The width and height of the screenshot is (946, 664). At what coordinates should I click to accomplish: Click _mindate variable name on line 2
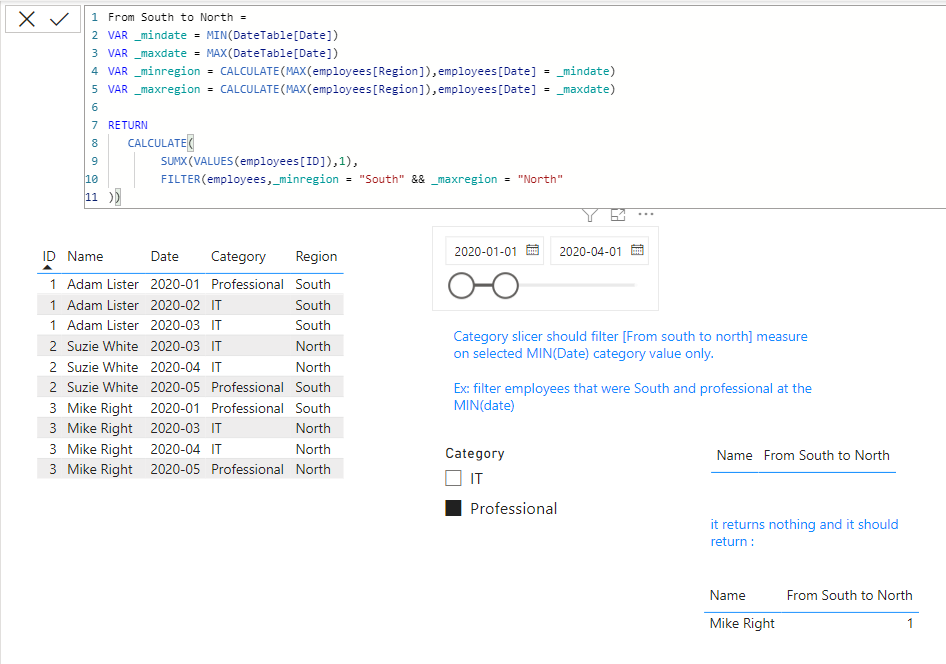click(160, 36)
